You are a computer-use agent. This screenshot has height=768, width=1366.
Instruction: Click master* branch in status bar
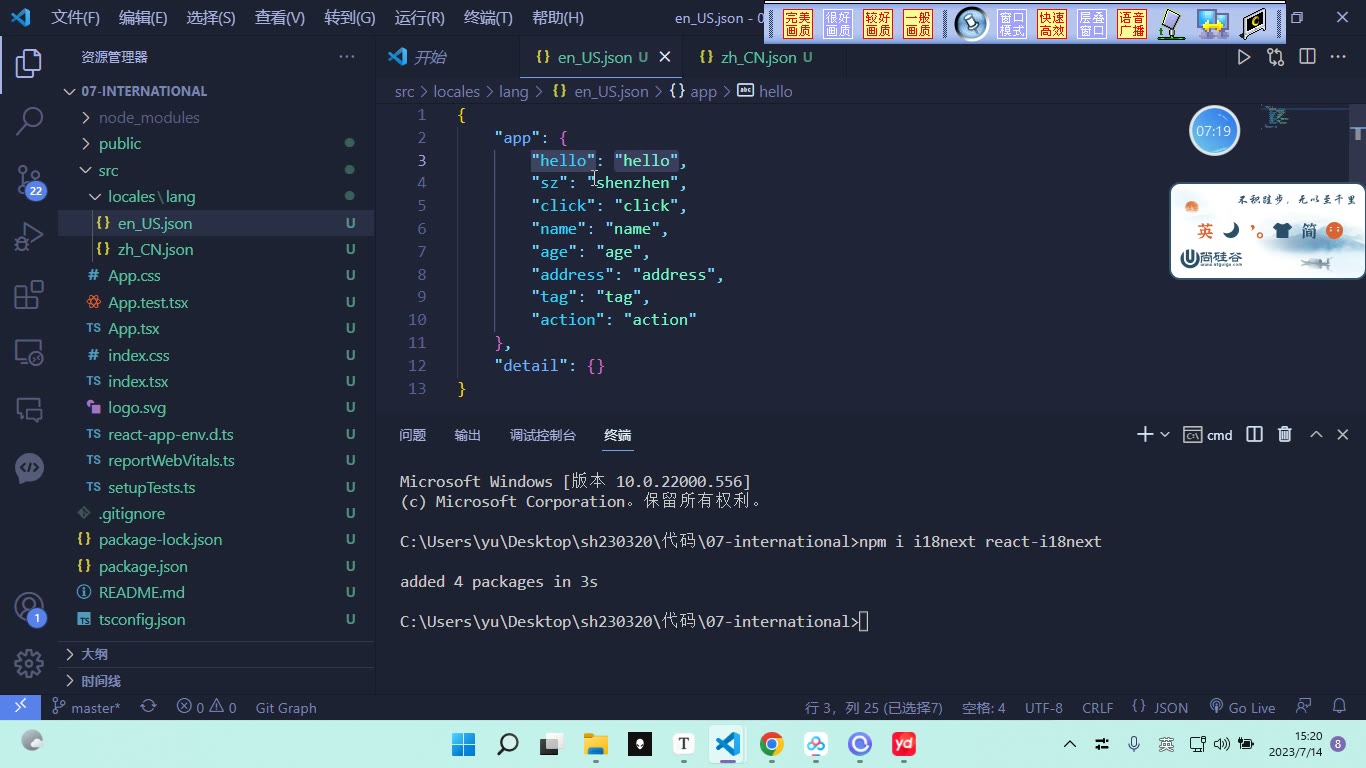coord(86,707)
